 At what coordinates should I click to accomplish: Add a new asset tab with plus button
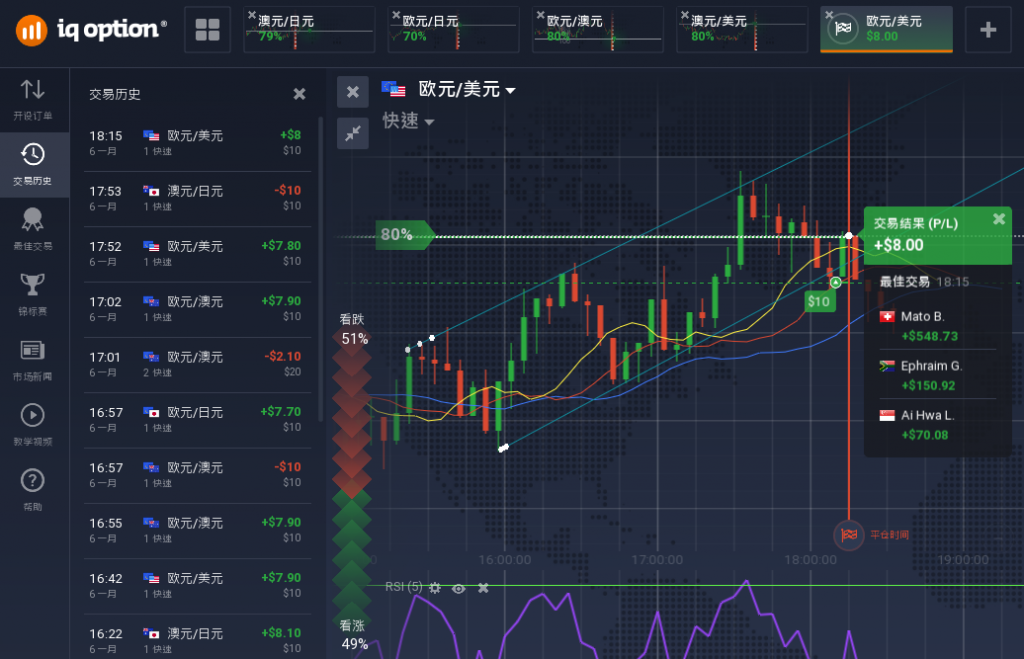tap(988, 30)
